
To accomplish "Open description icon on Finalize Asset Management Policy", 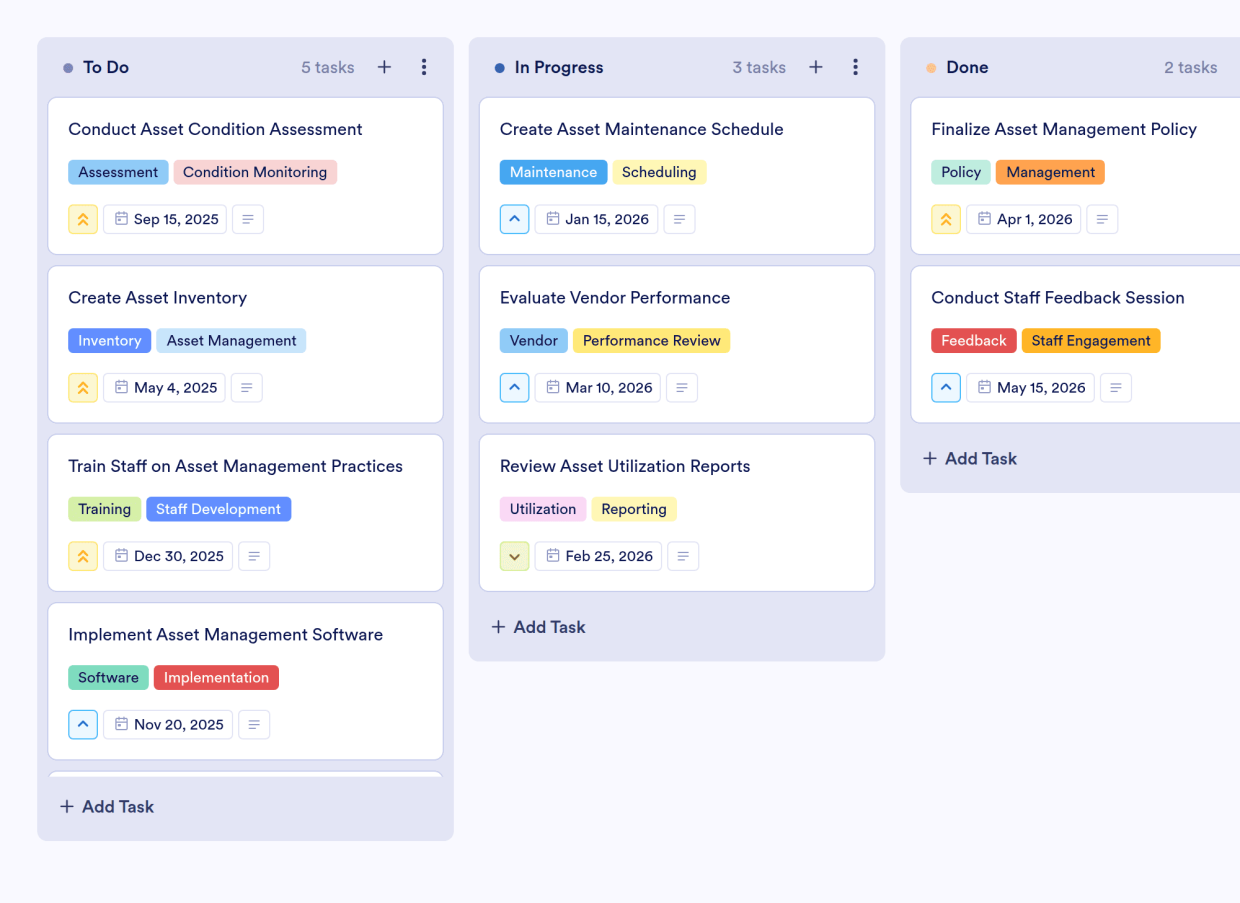I will coord(1103,219).
